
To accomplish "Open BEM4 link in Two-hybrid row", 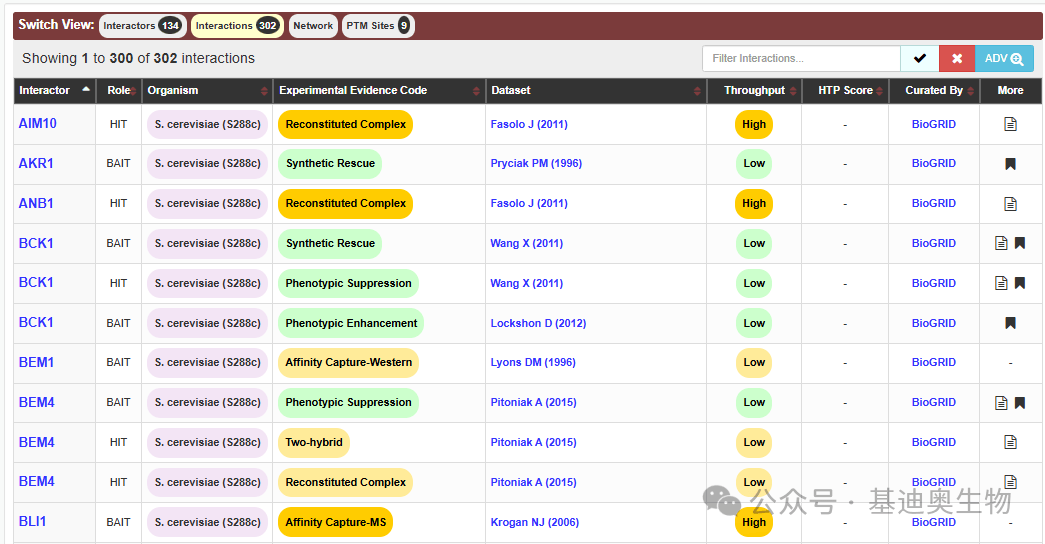I will coord(37,442).
